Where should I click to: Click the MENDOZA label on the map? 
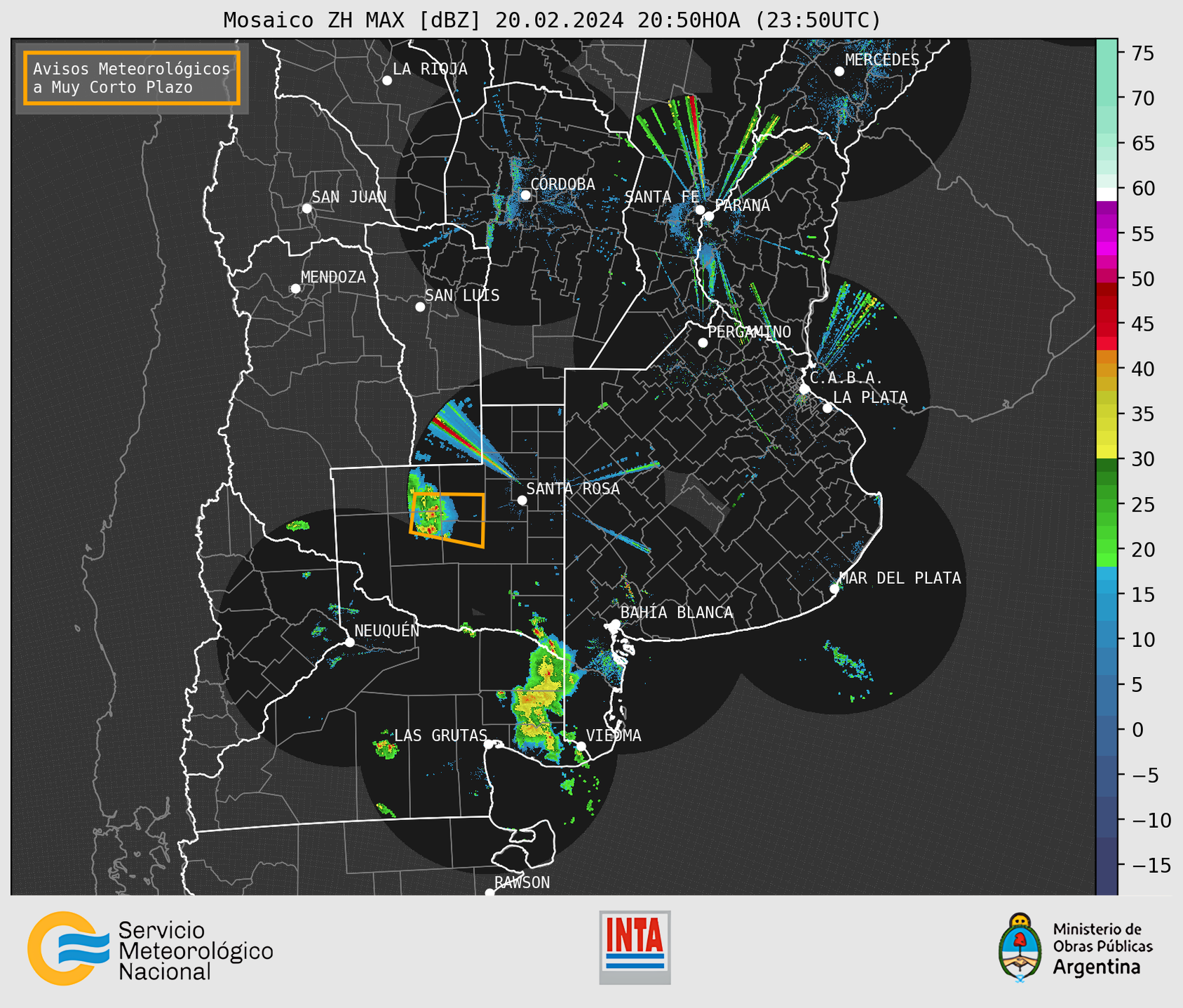tap(333, 277)
